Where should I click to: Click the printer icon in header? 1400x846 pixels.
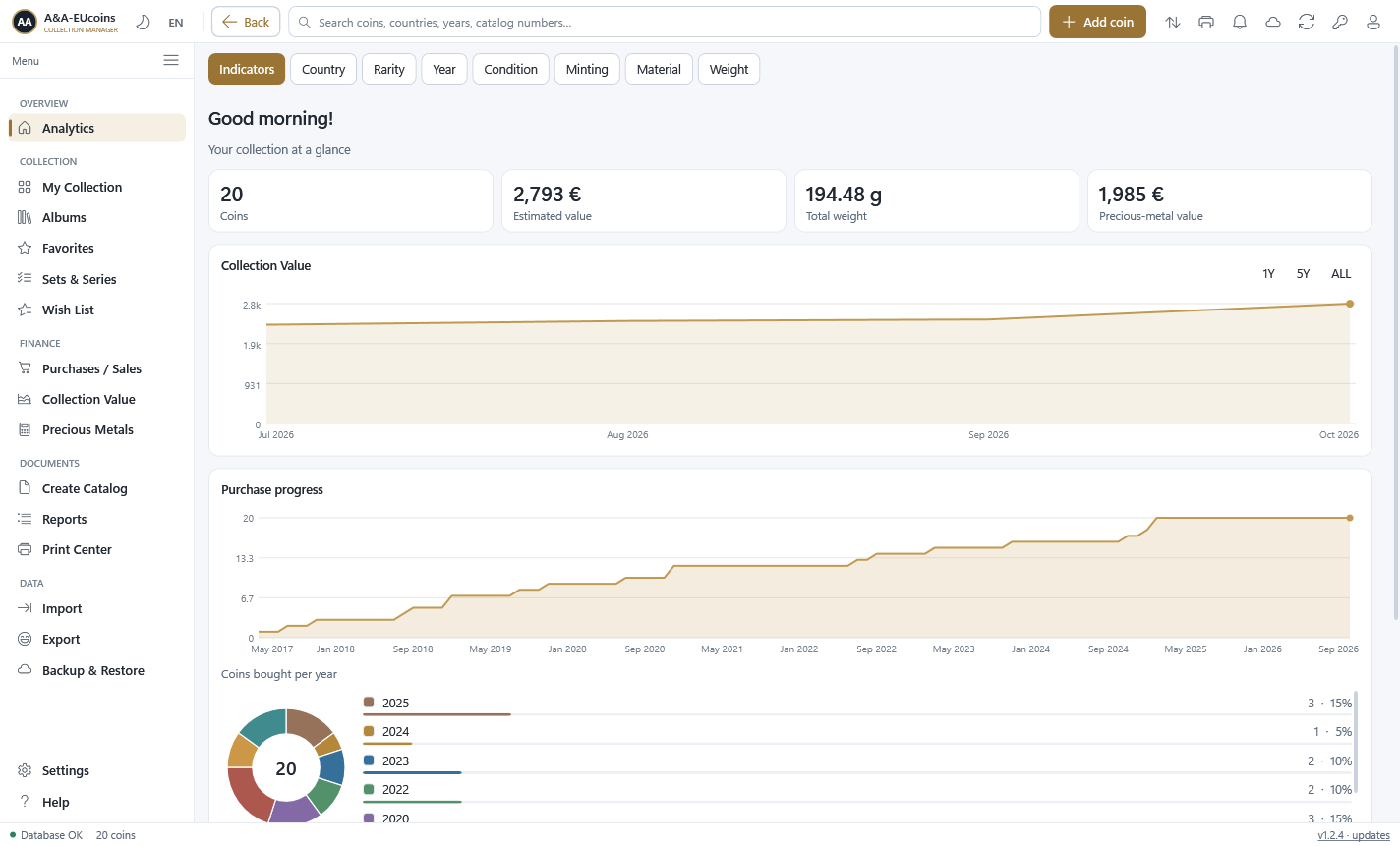(x=1206, y=22)
